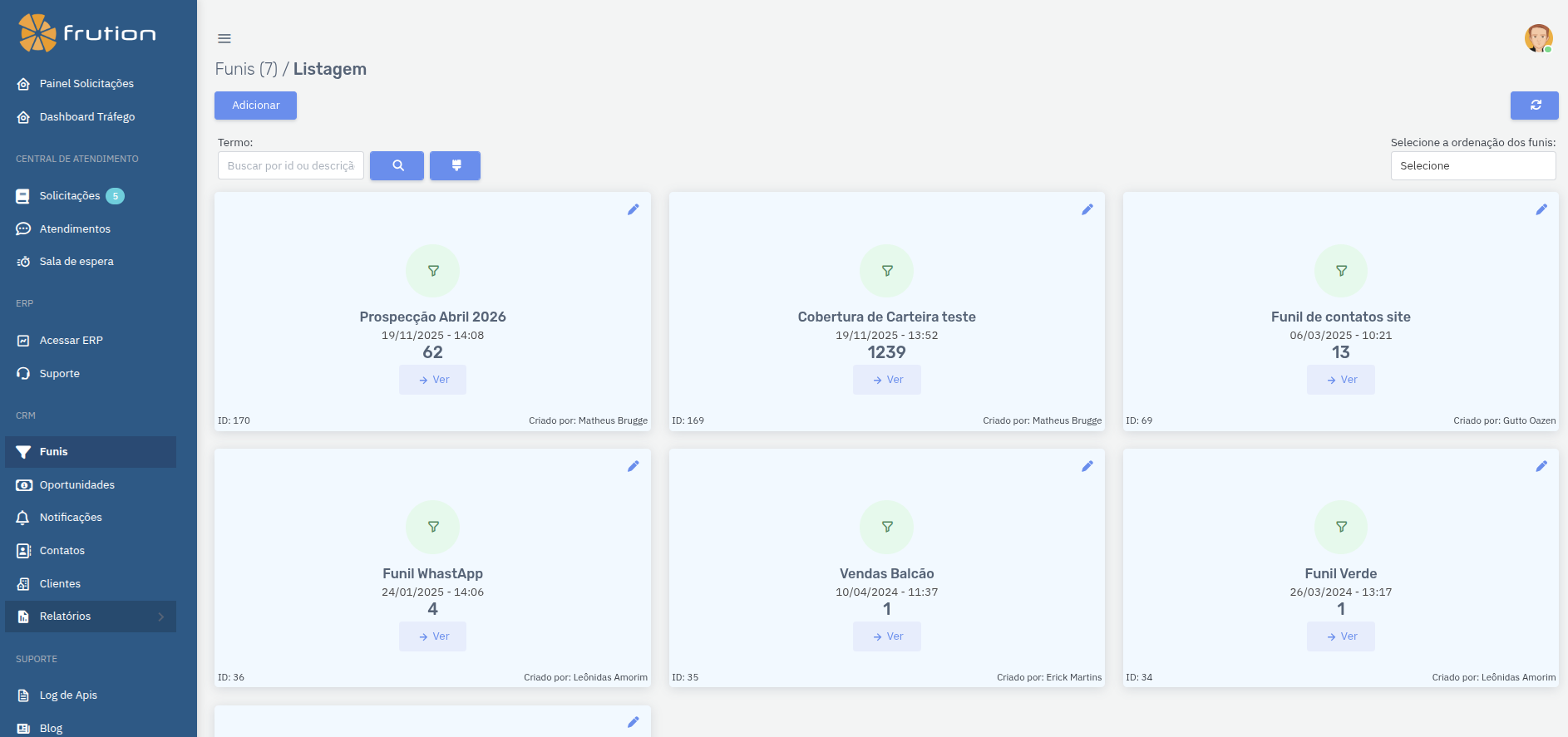This screenshot has height=737, width=1568.
Task: Click funnel icon of Funil de contatos site
Action: [1341, 271]
